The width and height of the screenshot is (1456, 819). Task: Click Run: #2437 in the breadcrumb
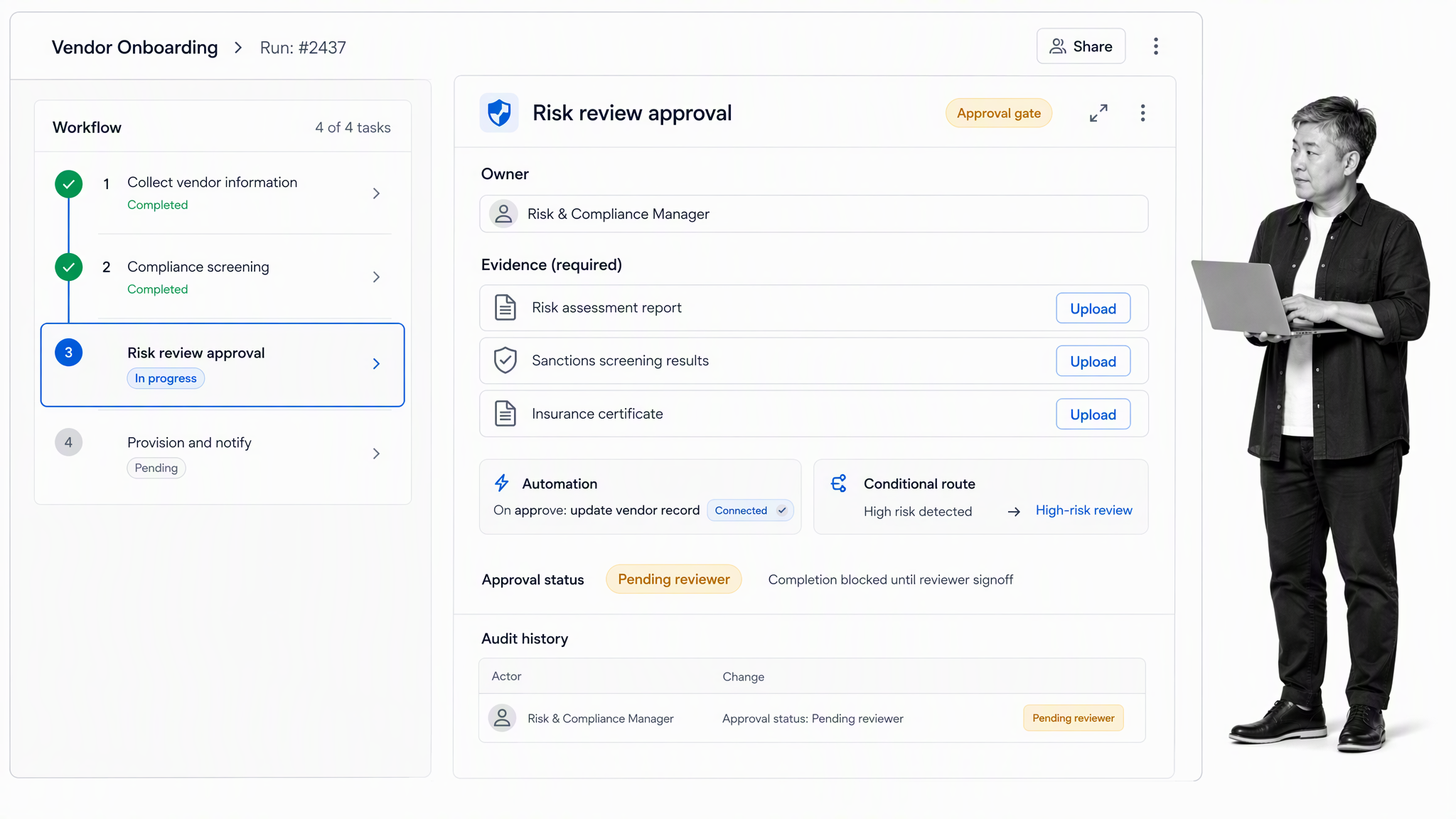click(x=303, y=48)
